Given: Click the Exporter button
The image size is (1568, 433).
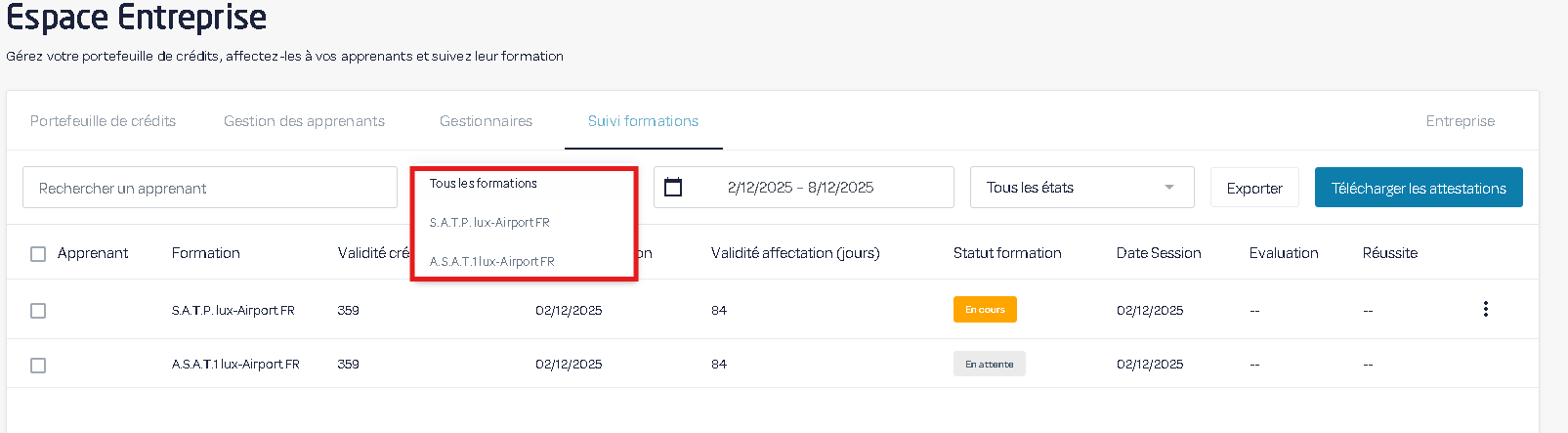Looking at the screenshot, I should (x=1254, y=188).
